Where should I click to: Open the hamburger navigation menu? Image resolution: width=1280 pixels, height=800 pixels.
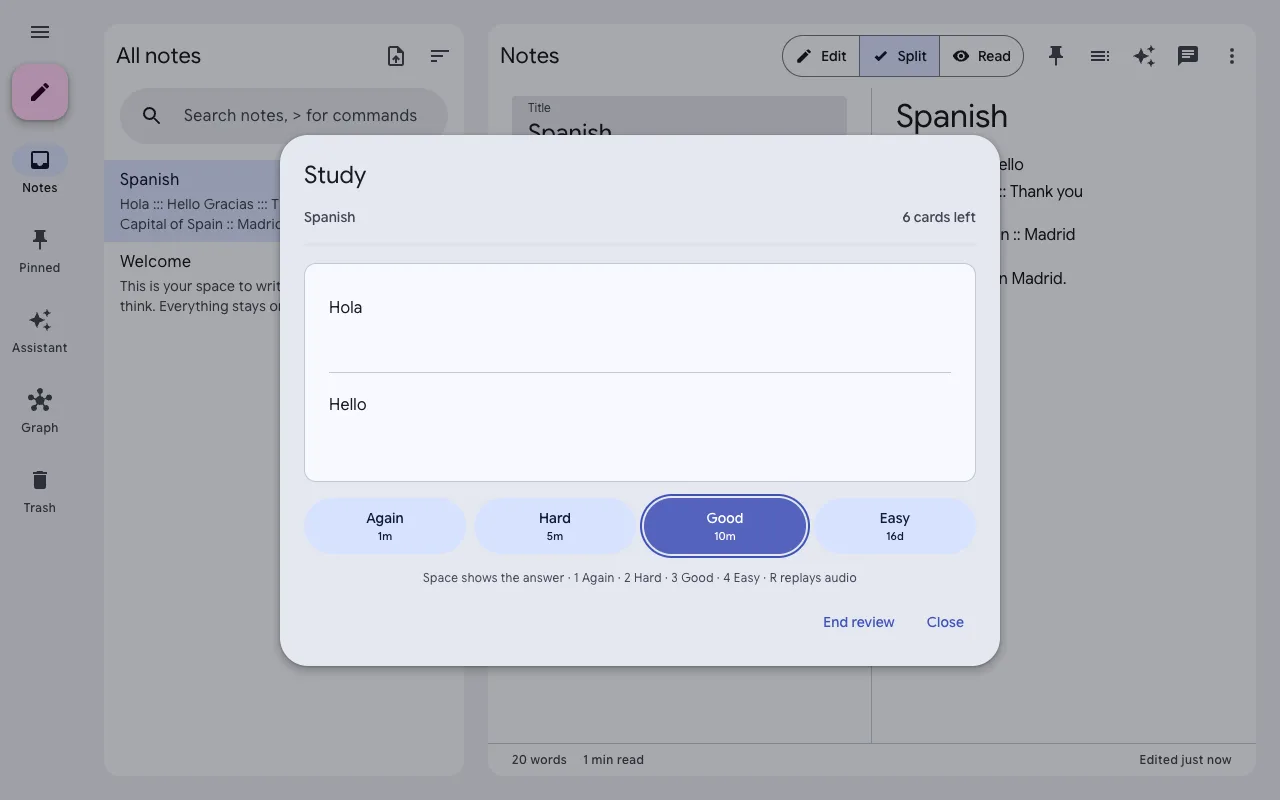[40, 32]
